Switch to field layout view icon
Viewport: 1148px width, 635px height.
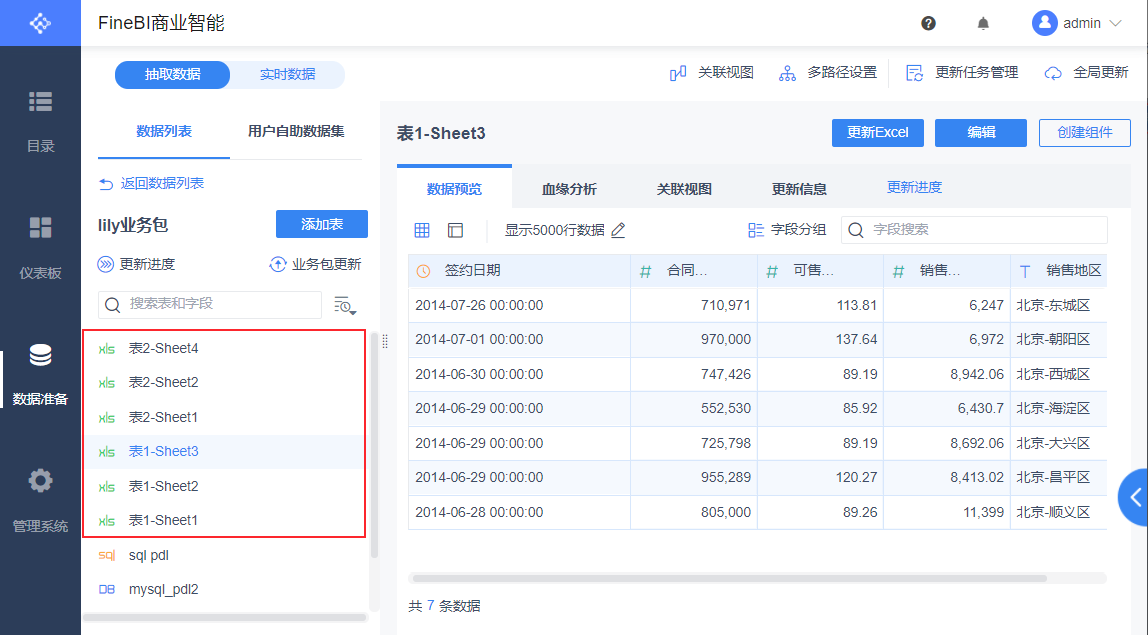tap(455, 230)
